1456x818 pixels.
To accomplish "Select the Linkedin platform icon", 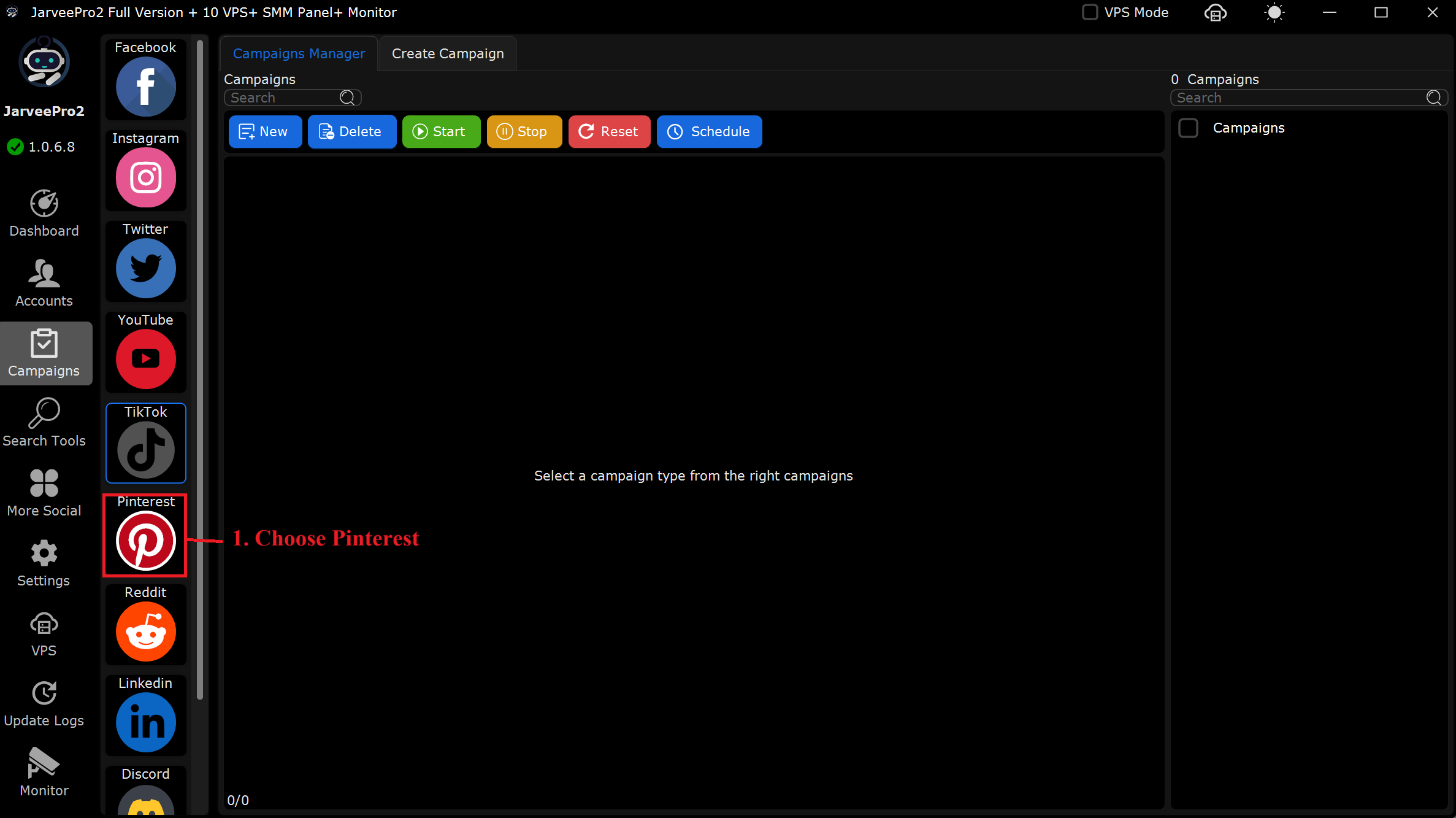I will [x=145, y=722].
